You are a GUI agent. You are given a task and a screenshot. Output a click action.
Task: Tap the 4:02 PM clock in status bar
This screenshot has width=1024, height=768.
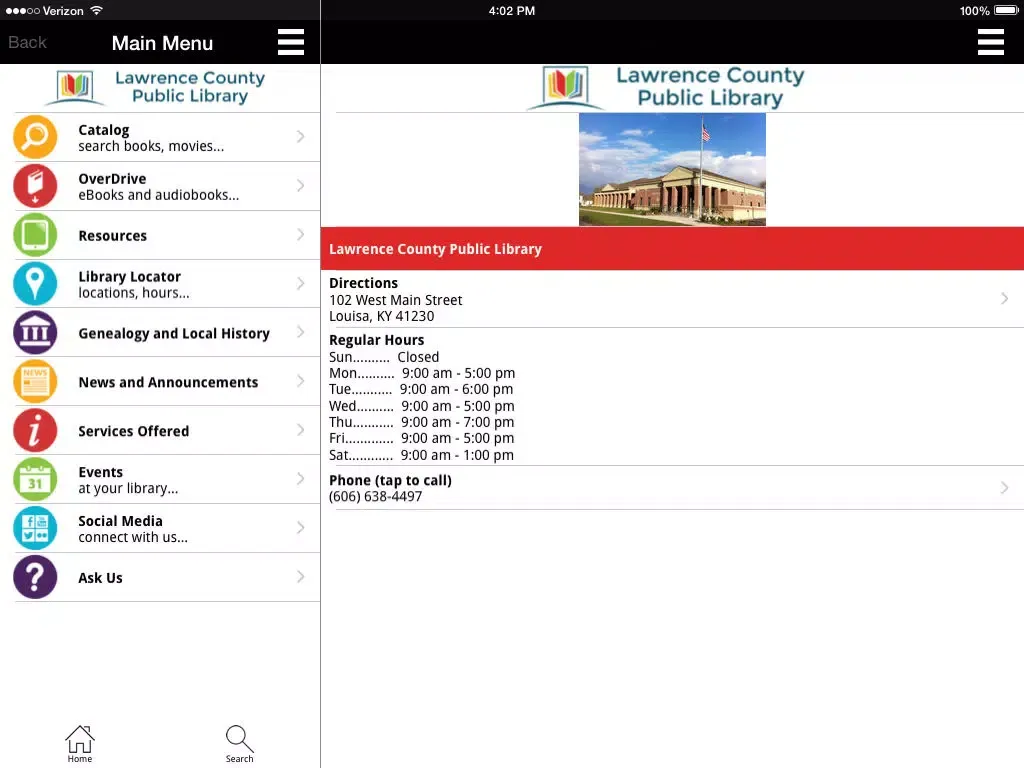tap(511, 10)
